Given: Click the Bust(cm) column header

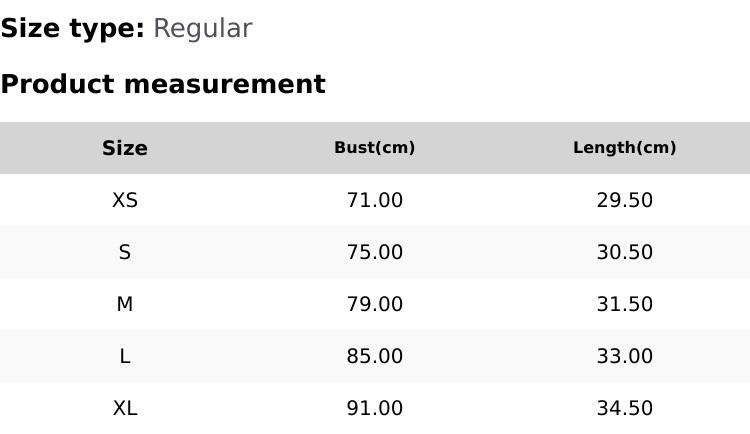Looking at the screenshot, I should point(374,148).
